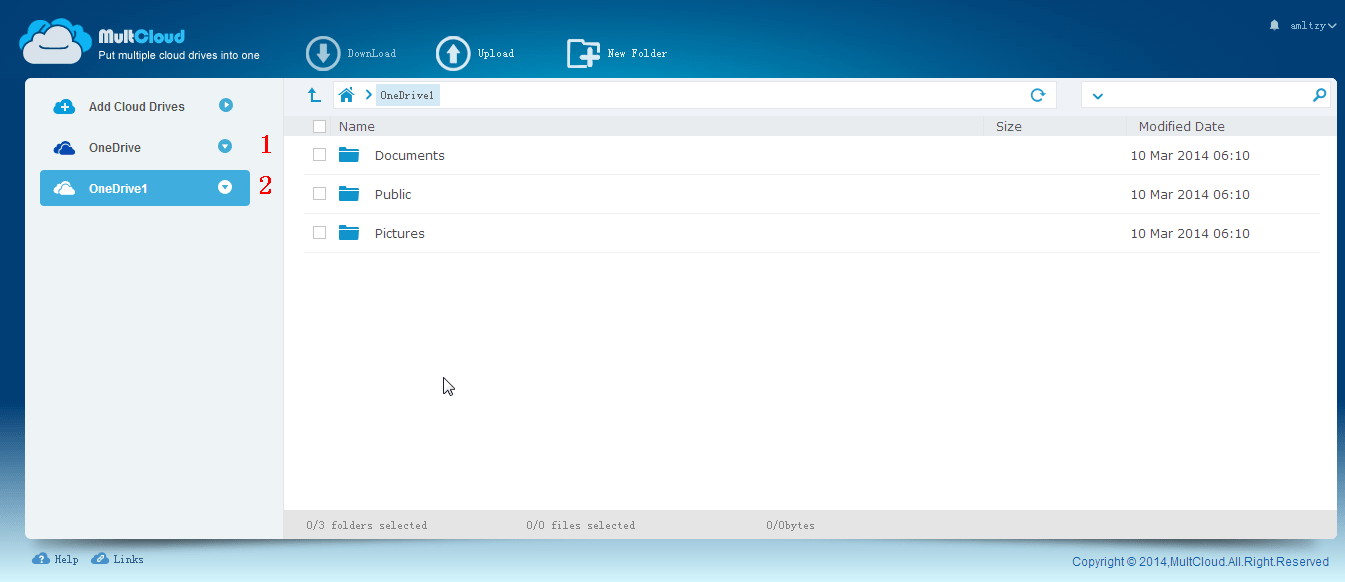This screenshot has width=1345, height=582.
Task: Click the Download icon in toolbar
Action: click(x=323, y=53)
